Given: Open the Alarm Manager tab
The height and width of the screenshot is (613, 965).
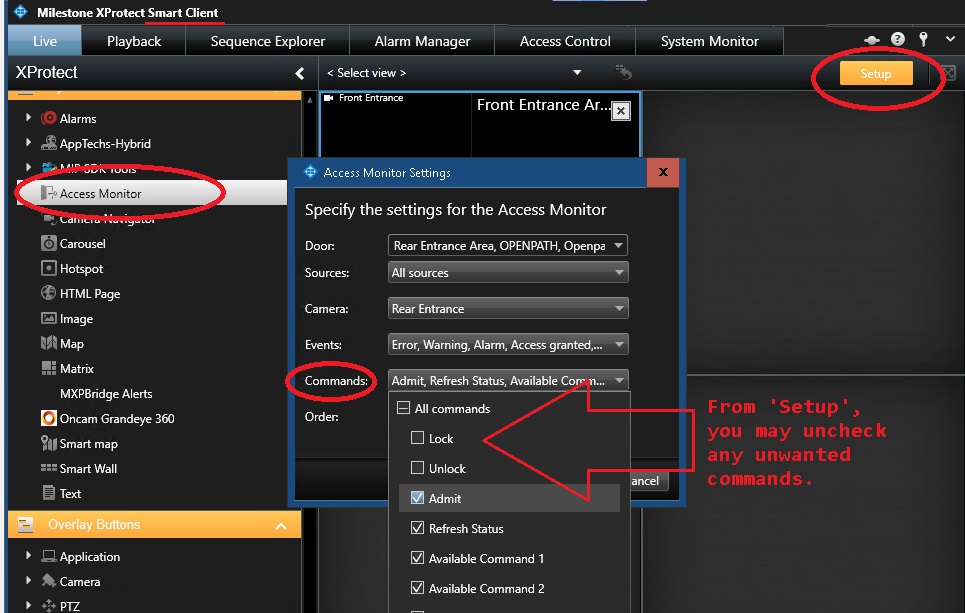Looking at the screenshot, I should tap(422, 41).
